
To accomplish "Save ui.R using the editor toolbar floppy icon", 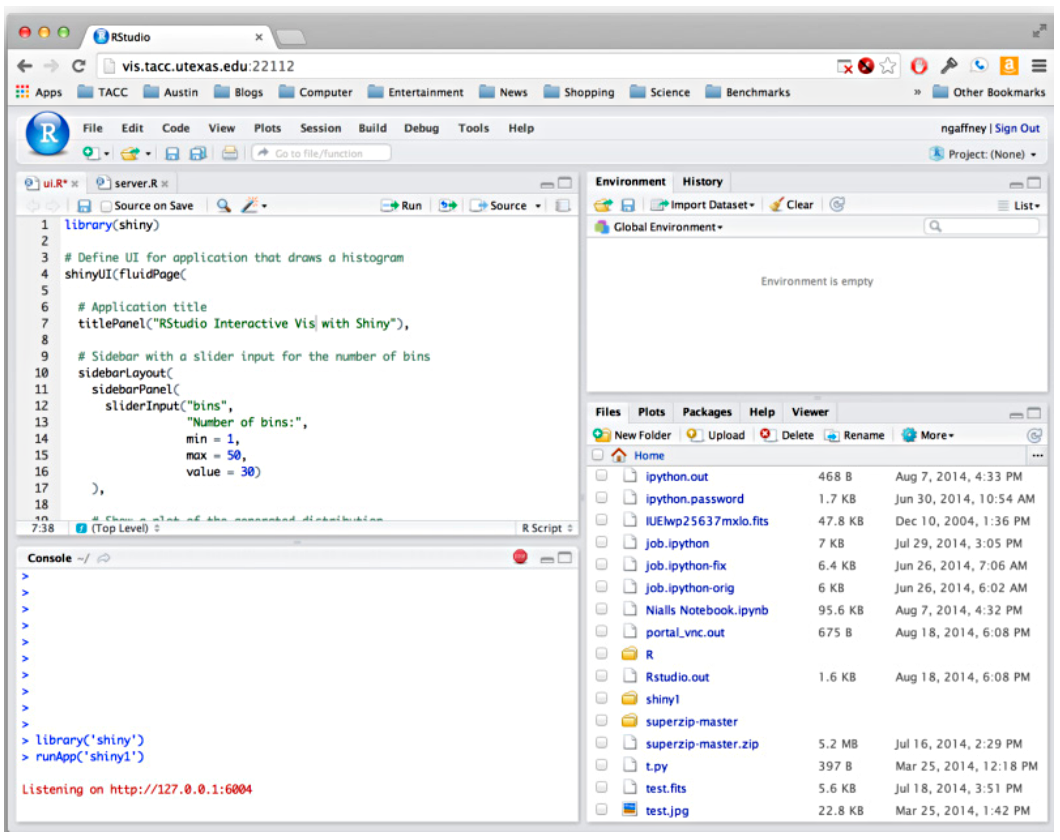I will [84, 205].
